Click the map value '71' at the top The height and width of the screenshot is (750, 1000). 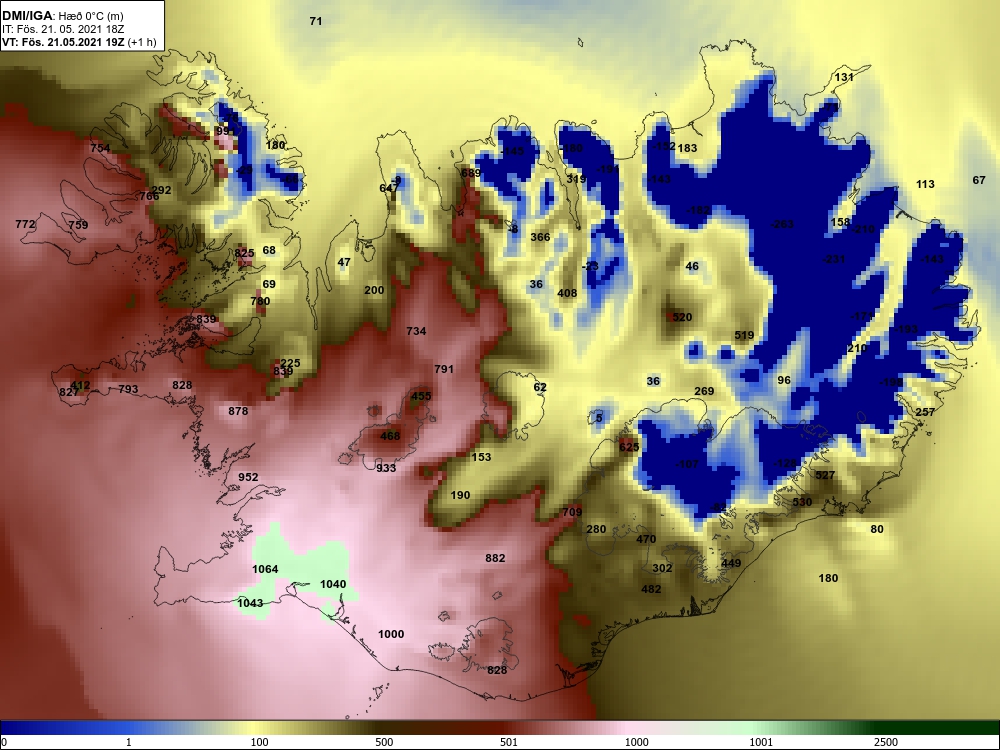coord(316,21)
